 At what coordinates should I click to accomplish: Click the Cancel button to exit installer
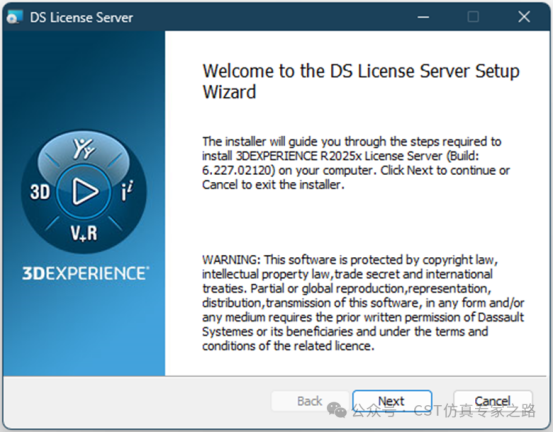coord(493,401)
